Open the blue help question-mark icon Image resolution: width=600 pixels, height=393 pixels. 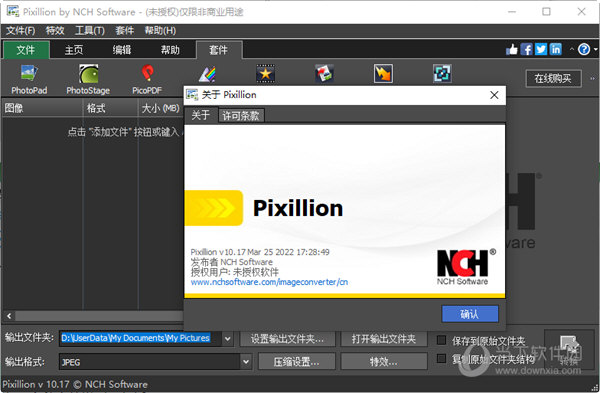point(584,49)
